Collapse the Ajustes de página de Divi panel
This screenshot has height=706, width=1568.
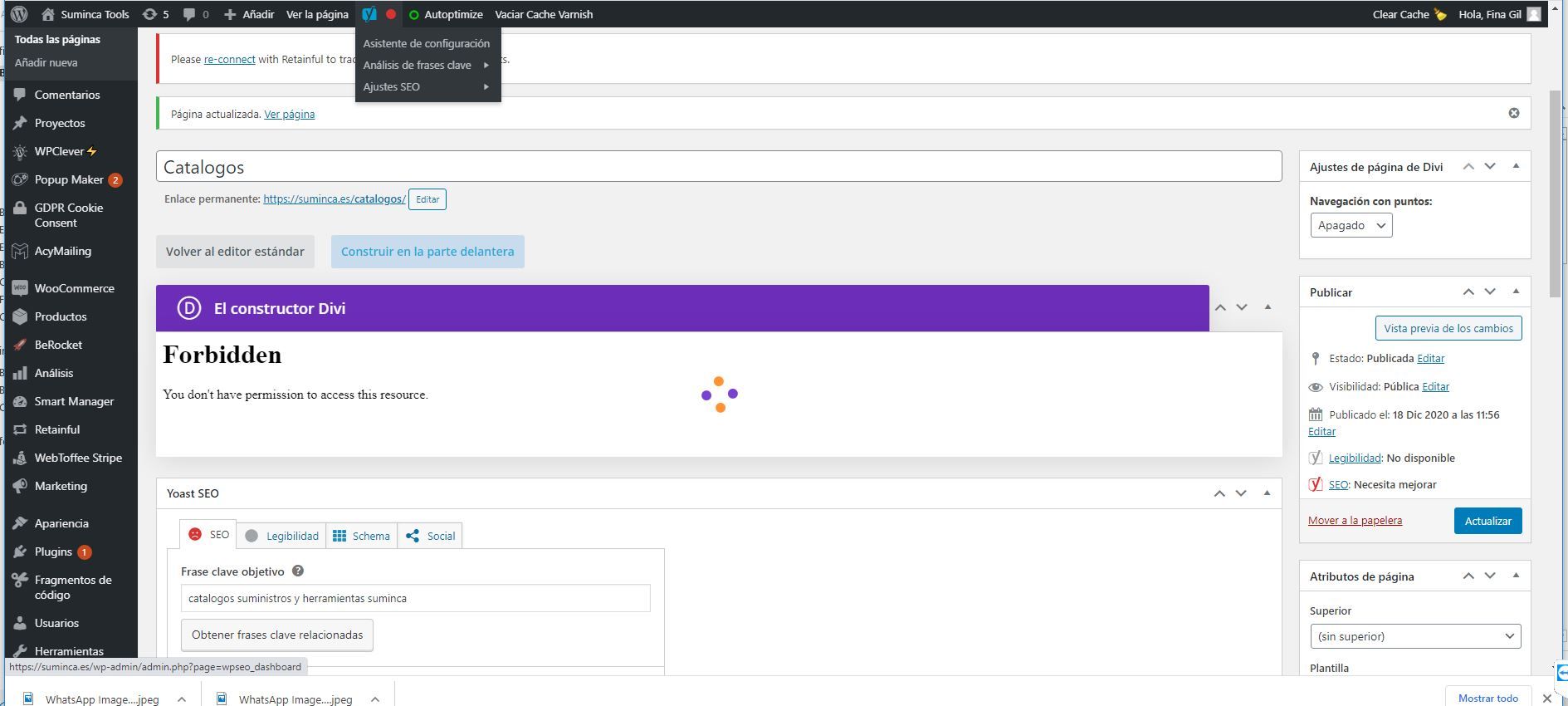click(x=1516, y=166)
